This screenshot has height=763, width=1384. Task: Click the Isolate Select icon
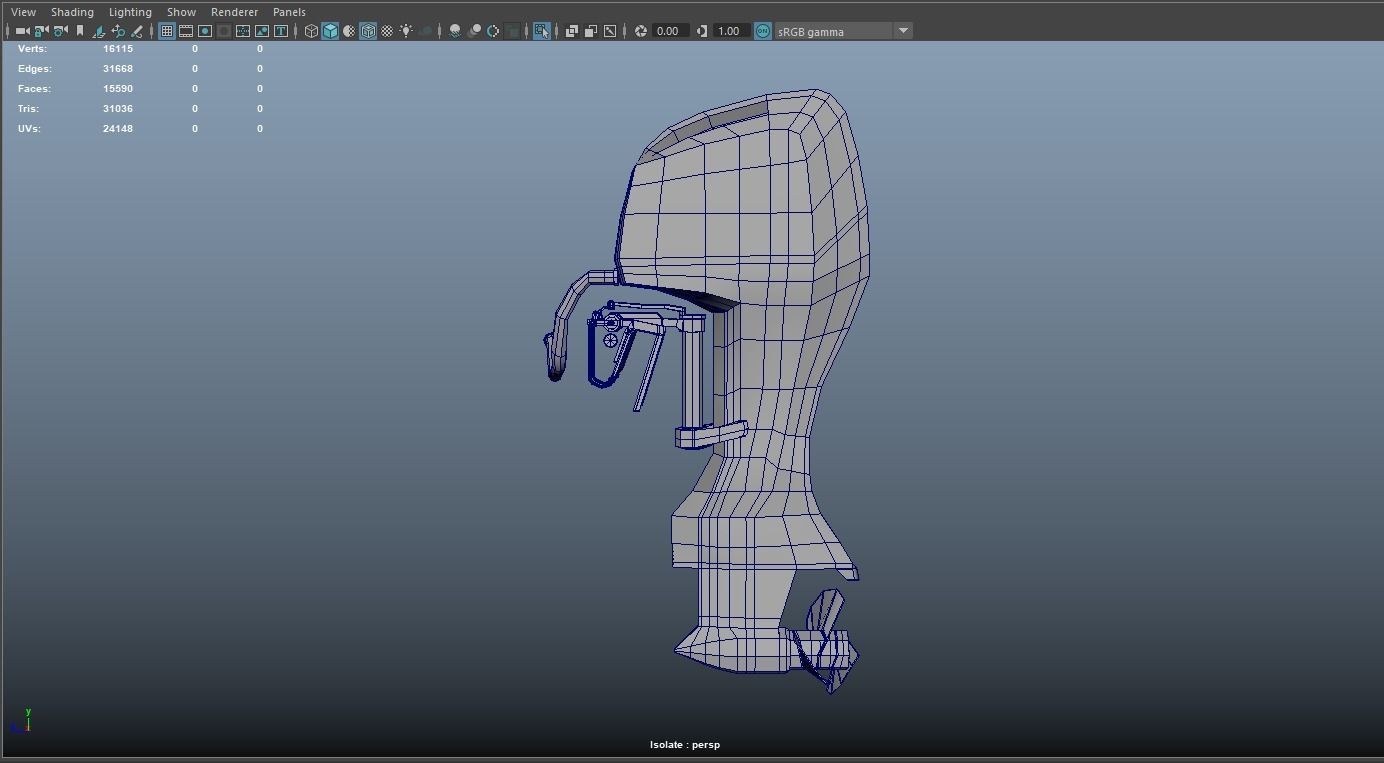(542, 31)
